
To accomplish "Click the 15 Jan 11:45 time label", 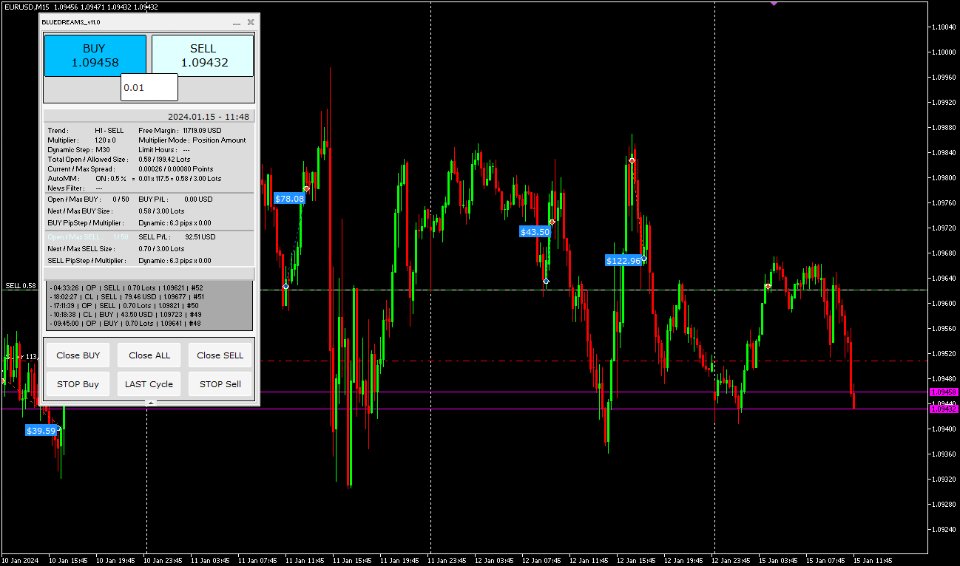I will click(874, 560).
